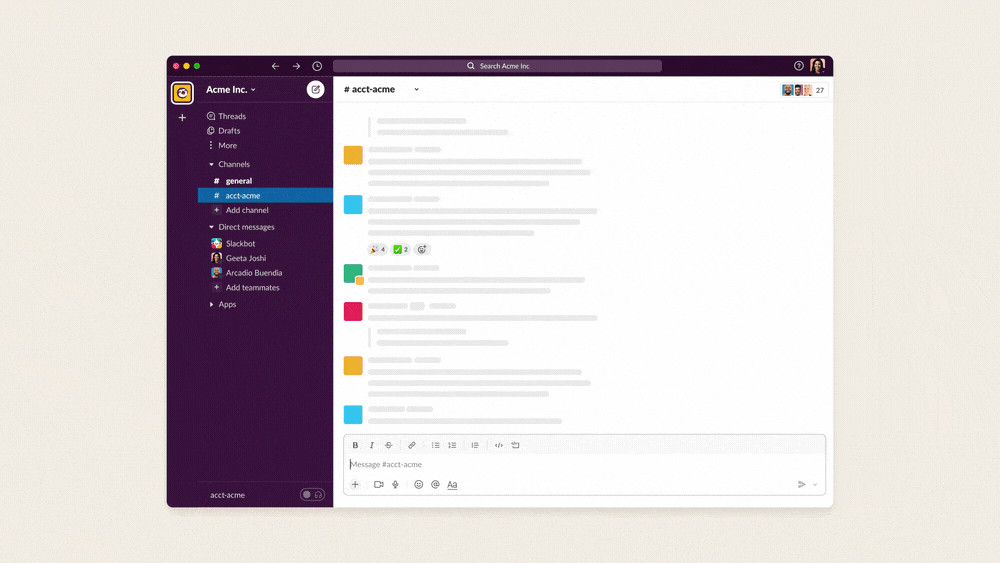Record a video clip
The height and width of the screenshot is (563, 1000).
pyautogui.click(x=379, y=485)
